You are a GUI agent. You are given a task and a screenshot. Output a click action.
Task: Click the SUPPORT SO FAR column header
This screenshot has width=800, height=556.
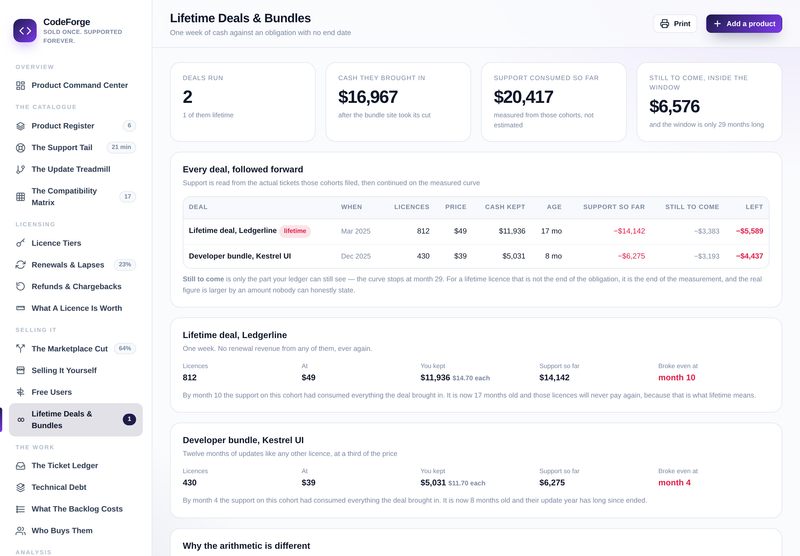[x=614, y=207]
